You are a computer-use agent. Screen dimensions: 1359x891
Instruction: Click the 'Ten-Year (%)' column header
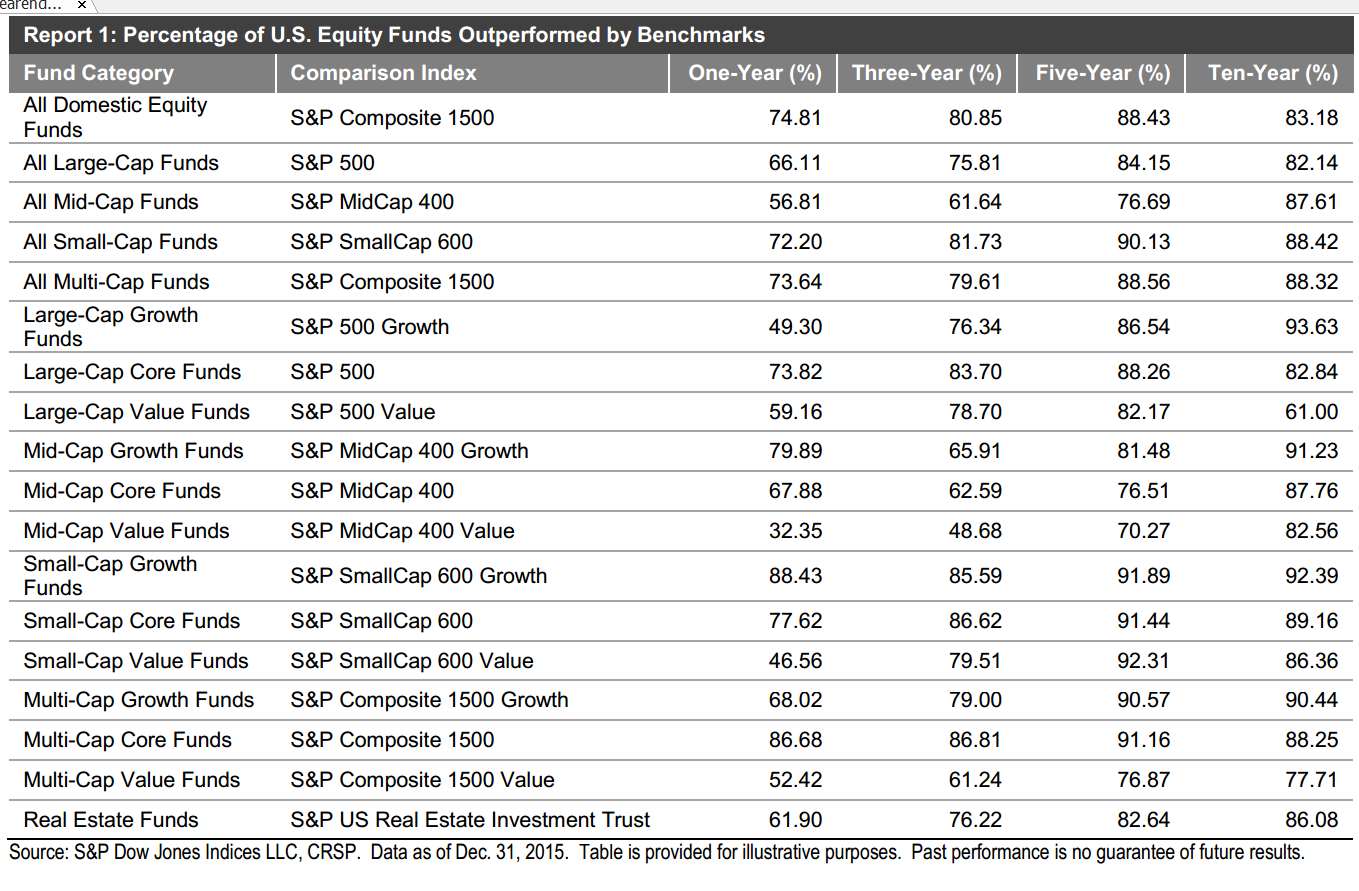(1272, 73)
